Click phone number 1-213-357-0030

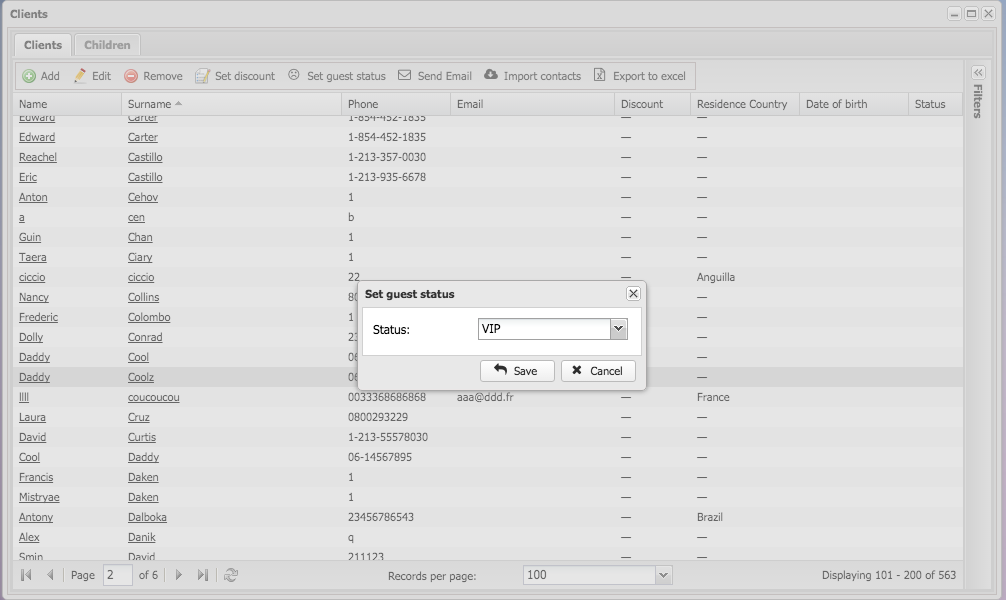[x=387, y=157]
